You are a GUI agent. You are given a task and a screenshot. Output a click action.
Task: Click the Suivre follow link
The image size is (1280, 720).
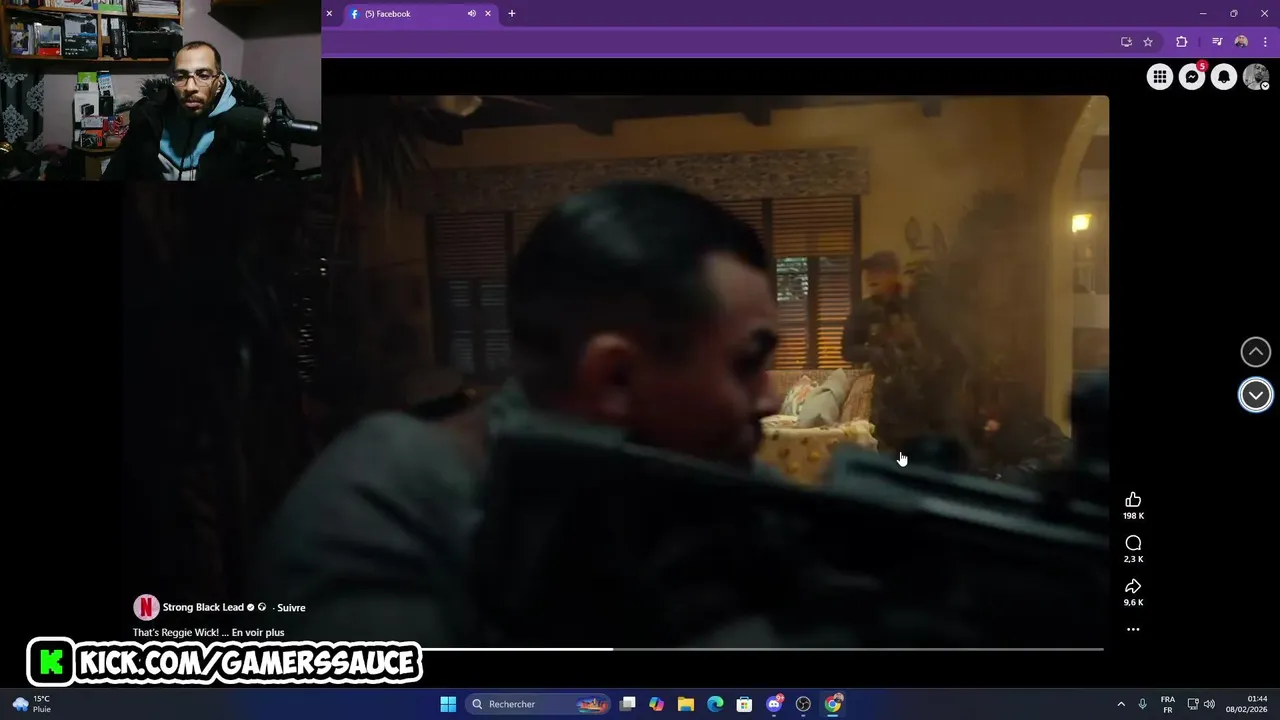pos(291,608)
